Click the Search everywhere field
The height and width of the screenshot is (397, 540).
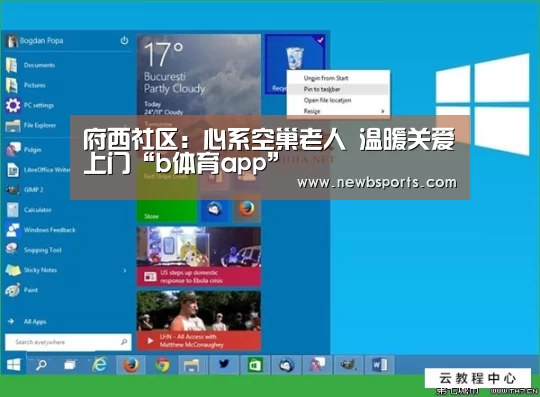point(68,342)
